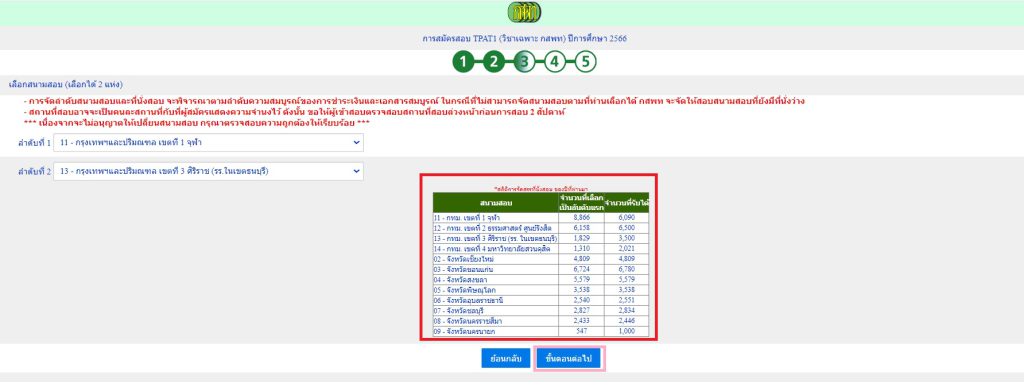Image resolution: width=1024 pixels, height=385 pixels.
Task: Click the 2,446 value in the table
Action: pyautogui.click(x=627, y=322)
